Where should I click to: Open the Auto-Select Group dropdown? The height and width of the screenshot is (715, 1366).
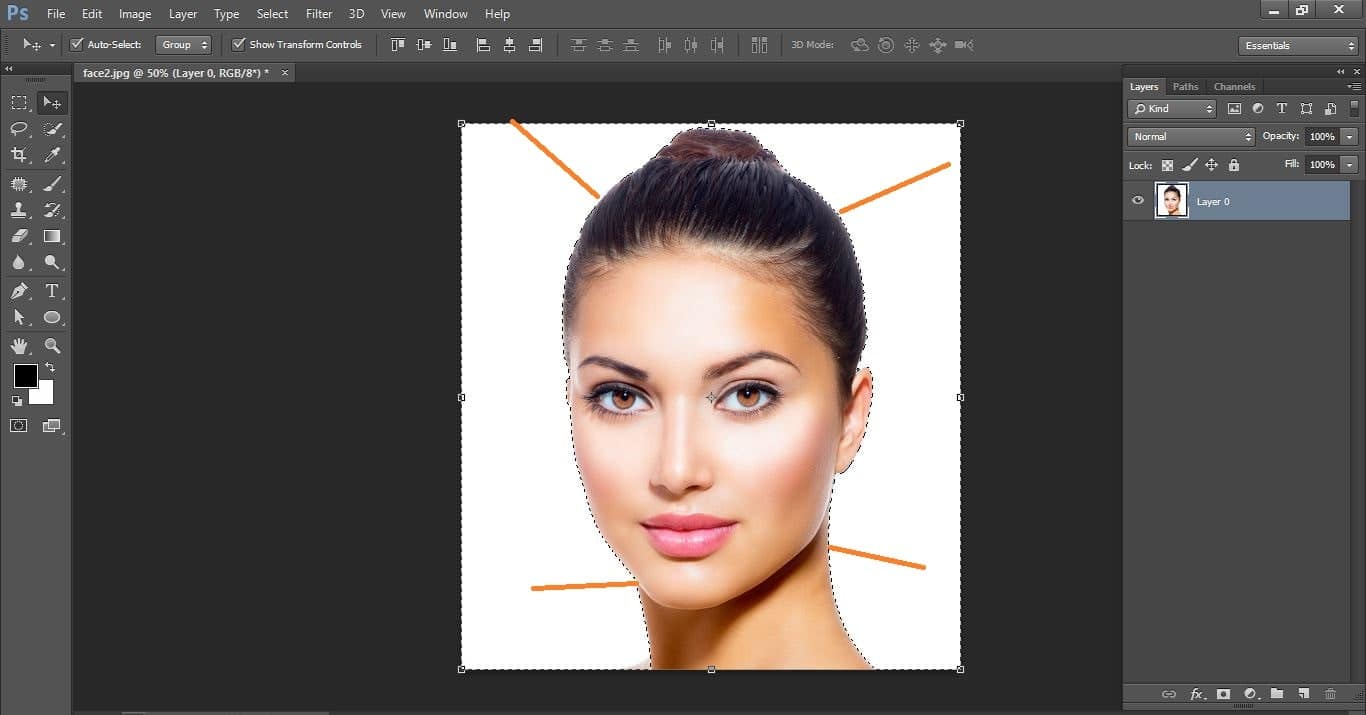click(x=184, y=45)
